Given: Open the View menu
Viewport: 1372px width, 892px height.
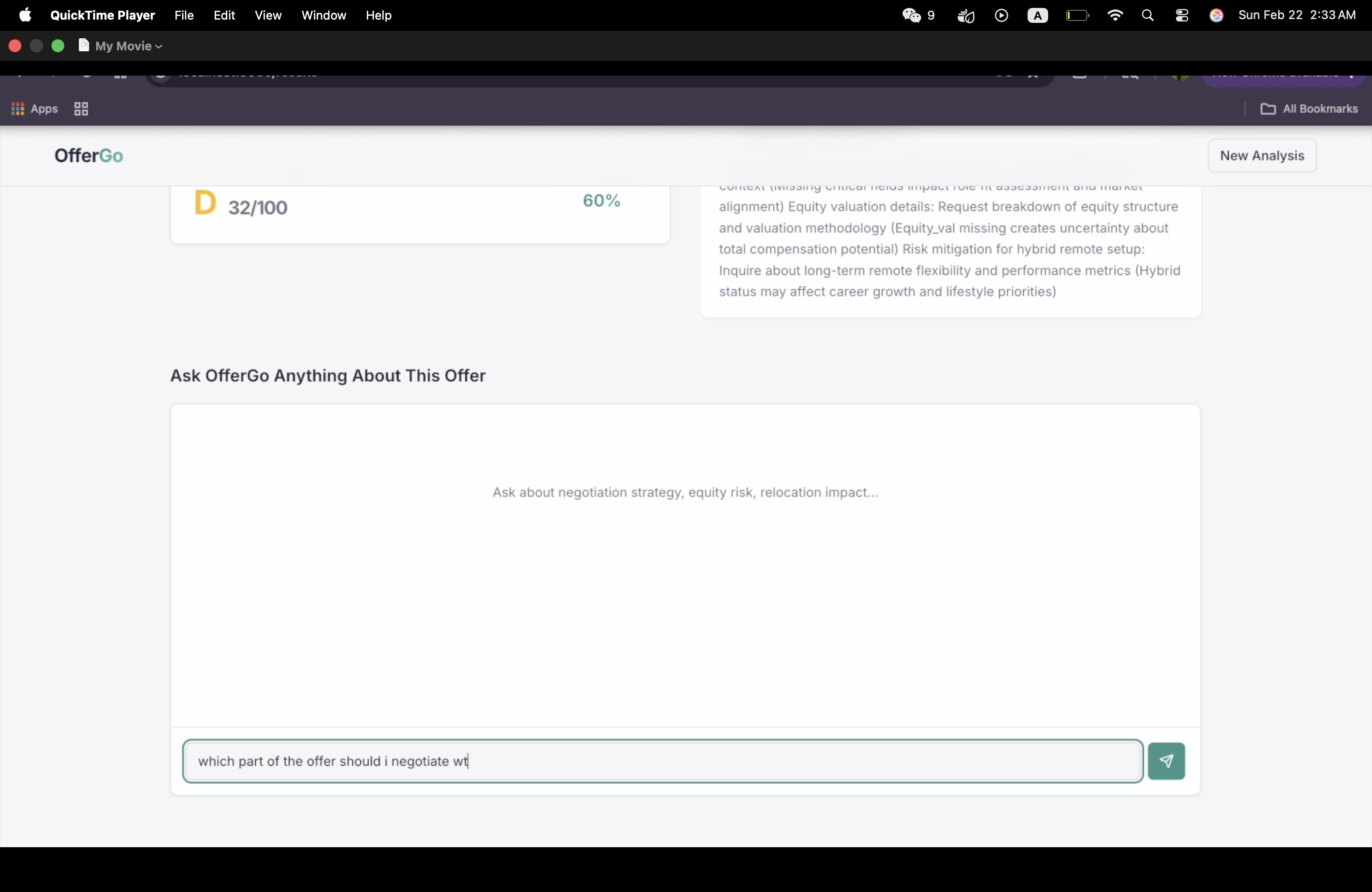Looking at the screenshot, I should 268,15.
